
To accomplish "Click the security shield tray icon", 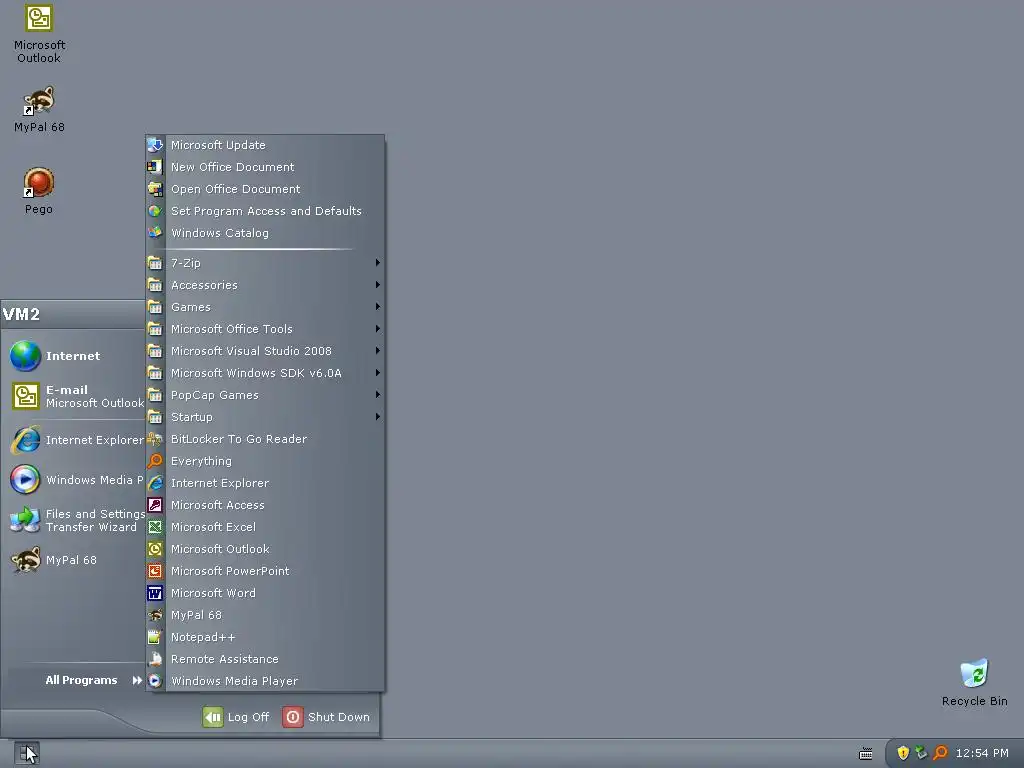I will [903, 753].
